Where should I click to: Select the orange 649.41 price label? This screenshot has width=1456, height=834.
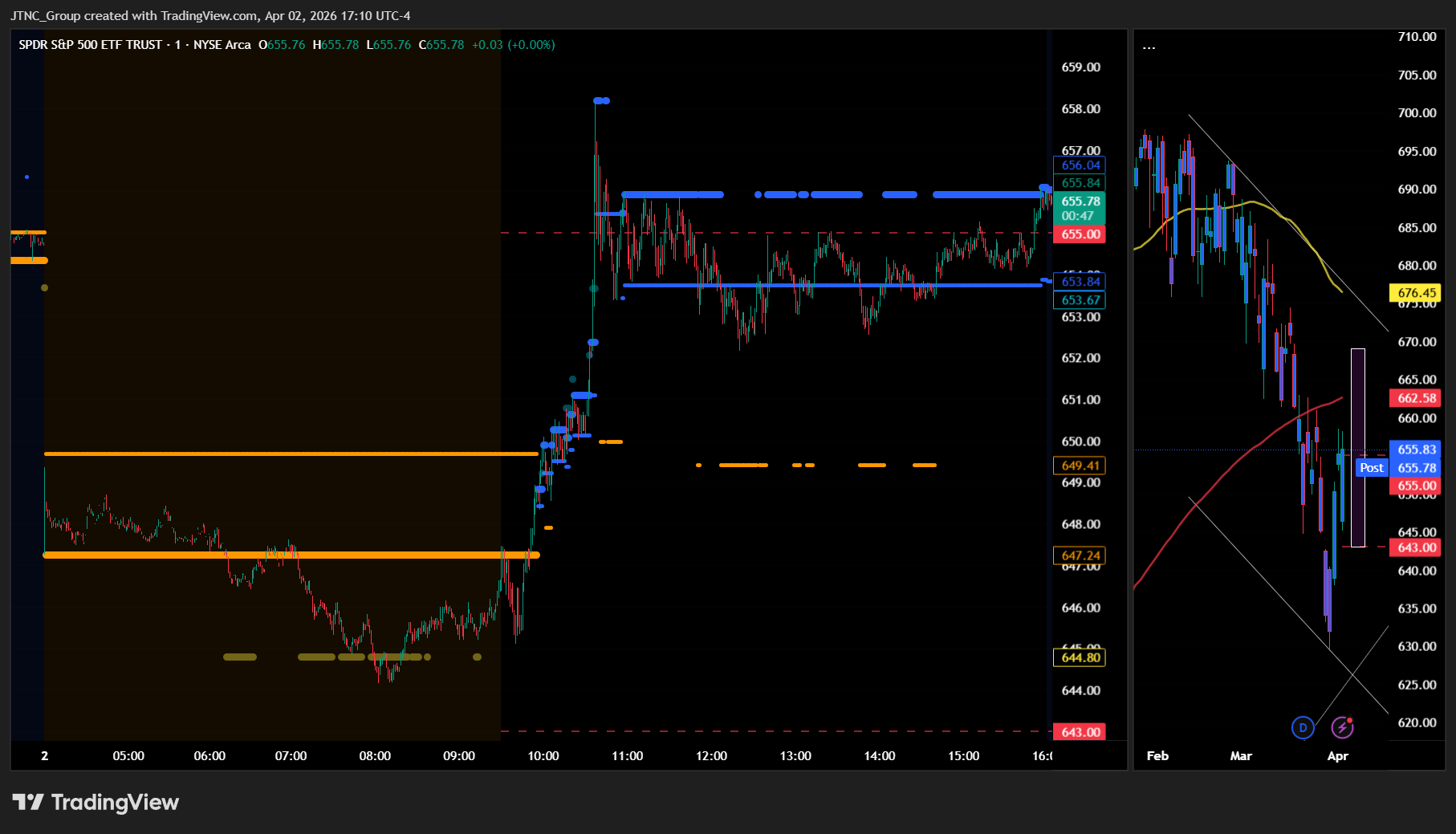pyautogui.click(x=1080, y=466)
